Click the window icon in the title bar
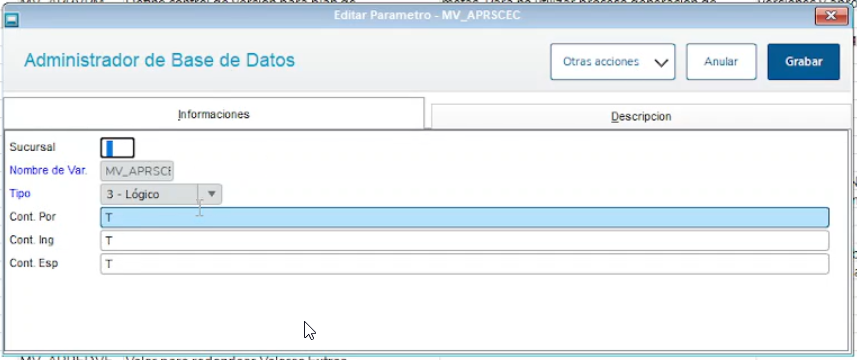Viewport: 857px width, 360px height. coord(11,20)
